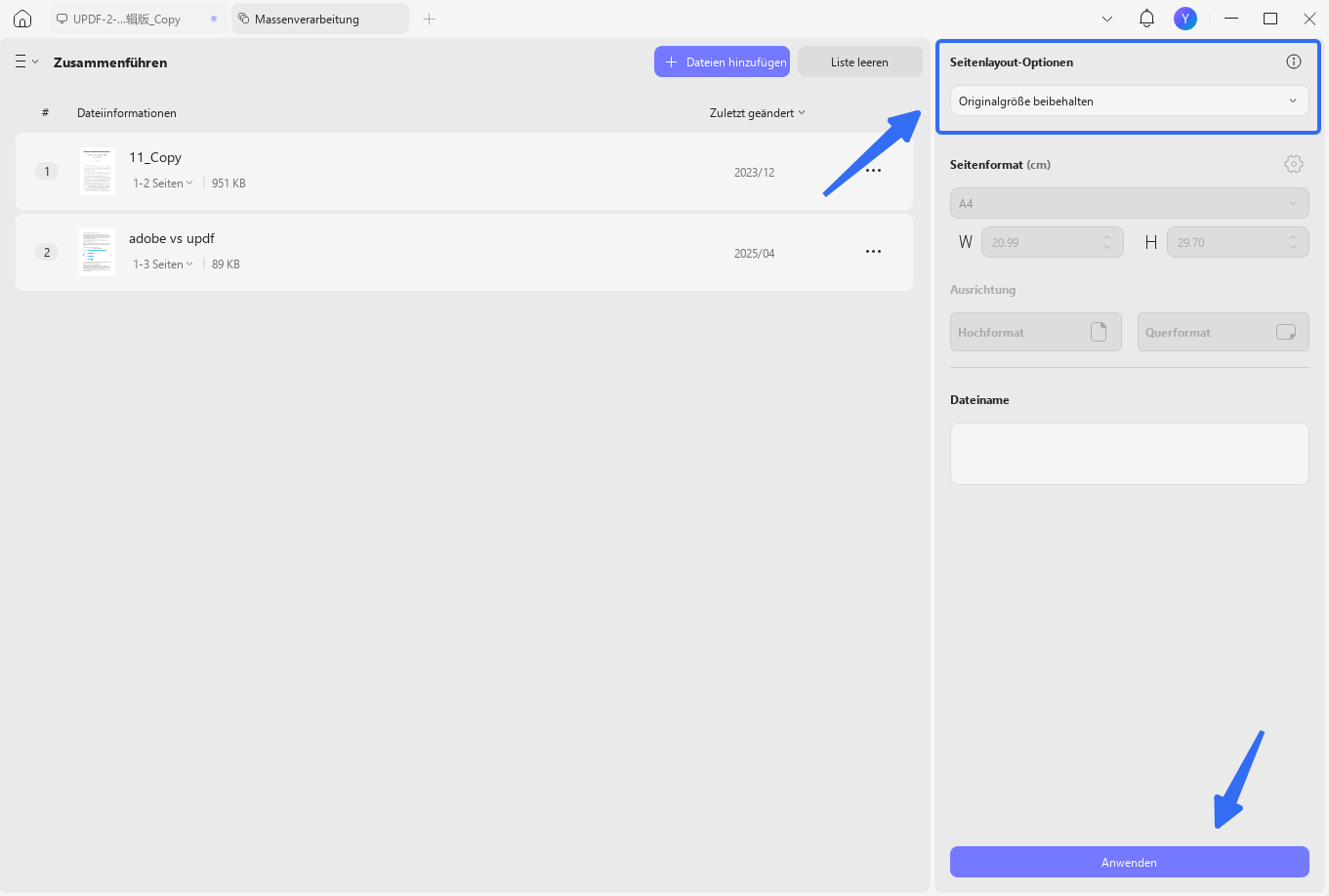Click the Anwenden button

[1129, 862]
